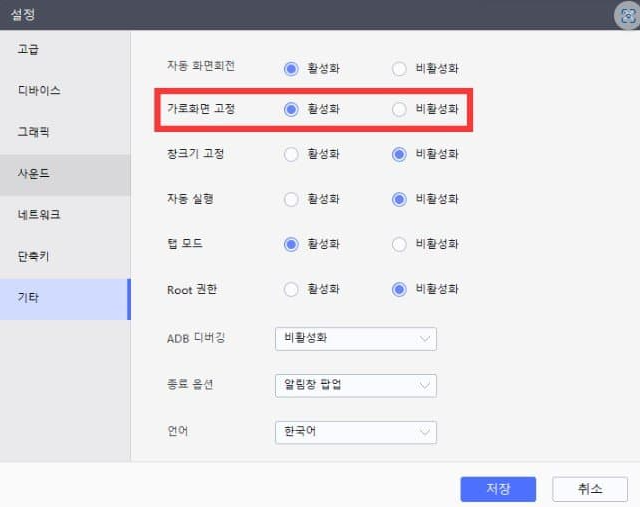Turn on 자동 실행 with 활성화
The height and width of the screenshot is (507, 640).
(291, 200)
